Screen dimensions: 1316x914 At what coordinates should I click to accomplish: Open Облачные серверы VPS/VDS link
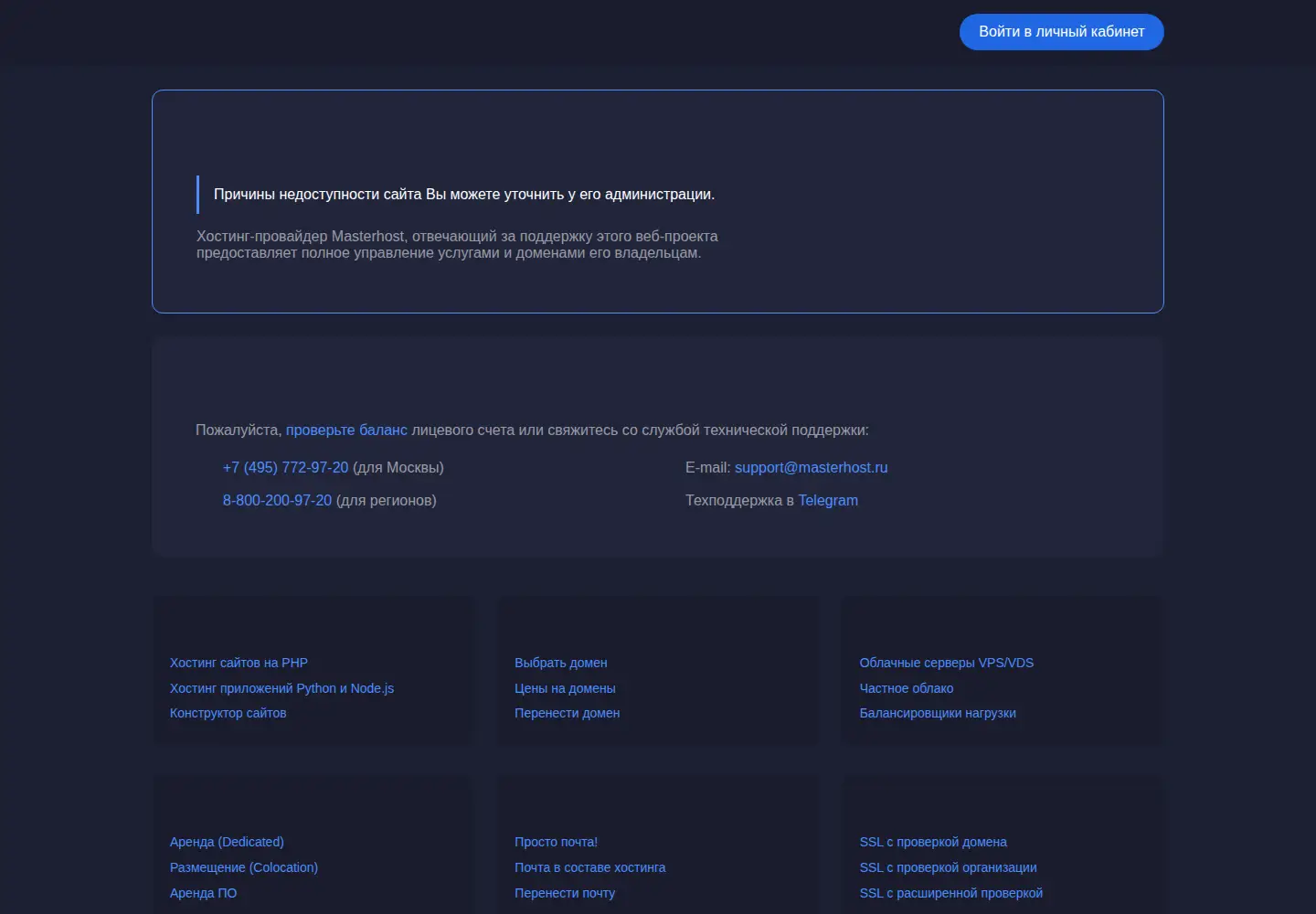pyautogui.click(x=947, y=664)
